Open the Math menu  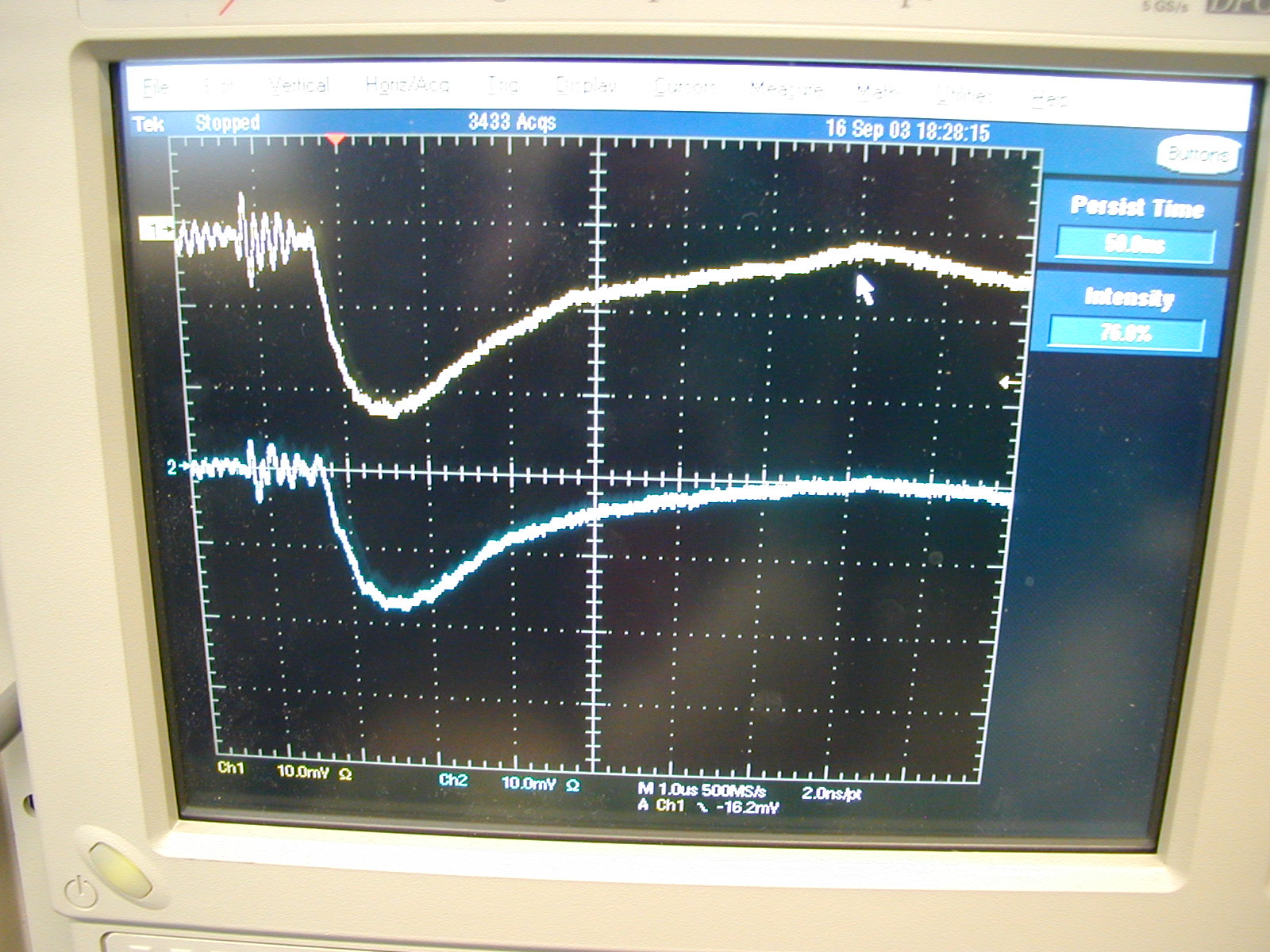pyautogui.click(x=877, y=92)
